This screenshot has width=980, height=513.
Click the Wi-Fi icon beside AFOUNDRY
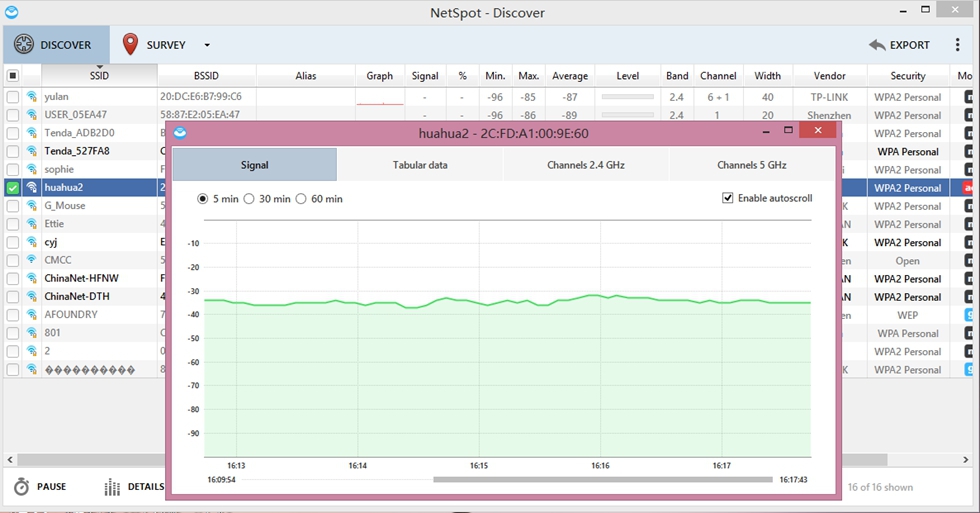pyautogui.click(x=31, y=314)
